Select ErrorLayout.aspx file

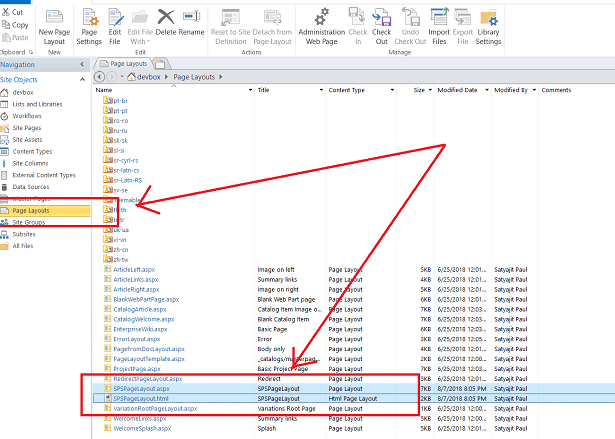tap(136, 339)
